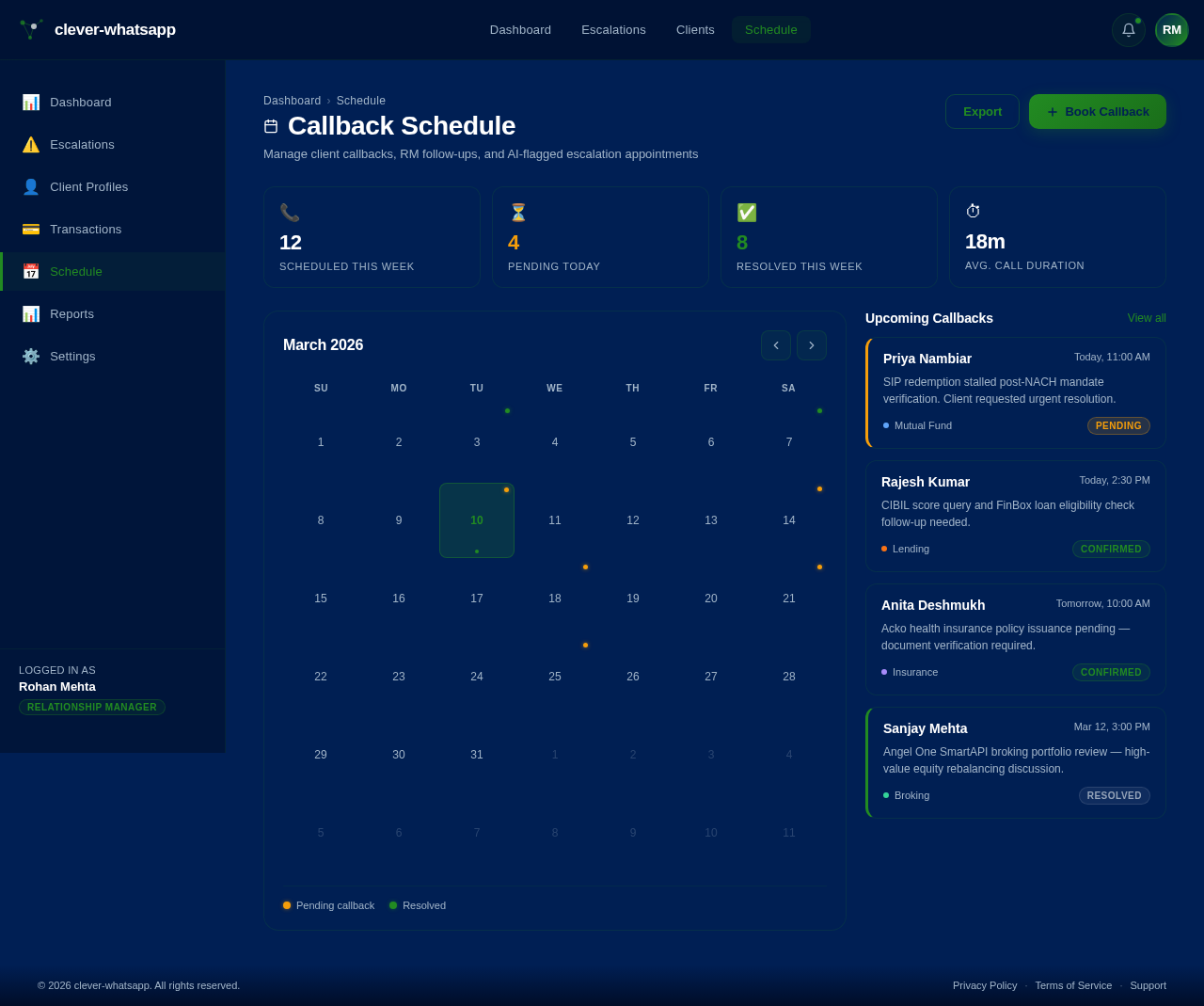Select the Transactions card icon in sidebar

coord(31,229)
